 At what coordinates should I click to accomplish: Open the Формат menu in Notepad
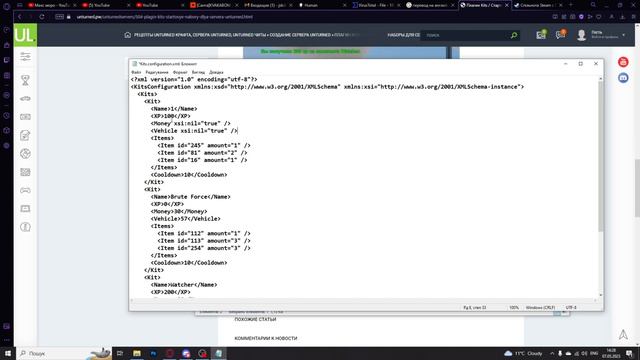(180, 72)
